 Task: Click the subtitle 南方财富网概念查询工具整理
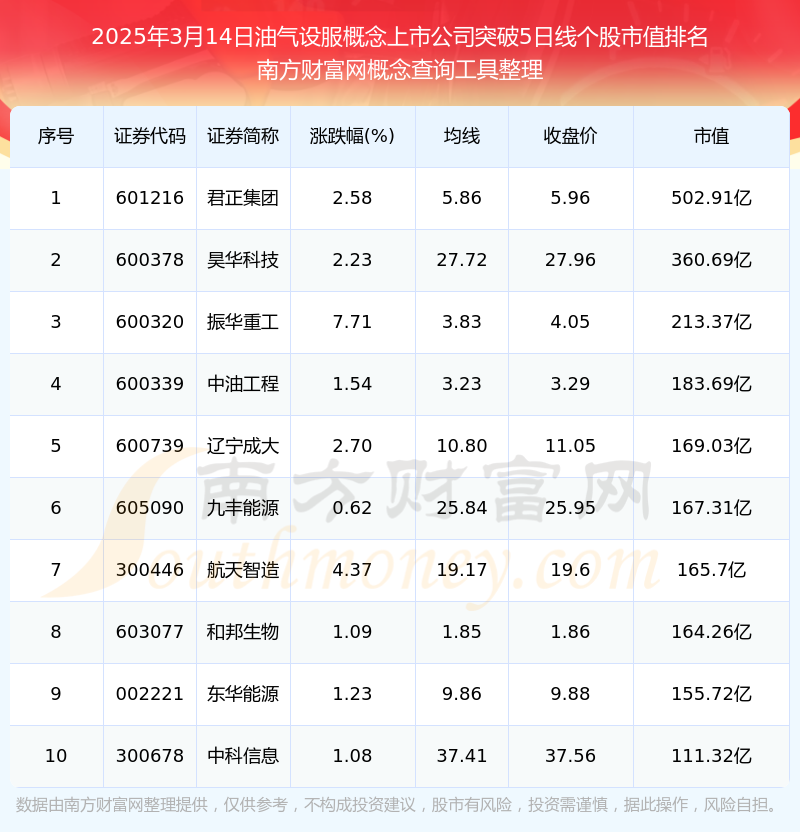[x=399, y=70]
